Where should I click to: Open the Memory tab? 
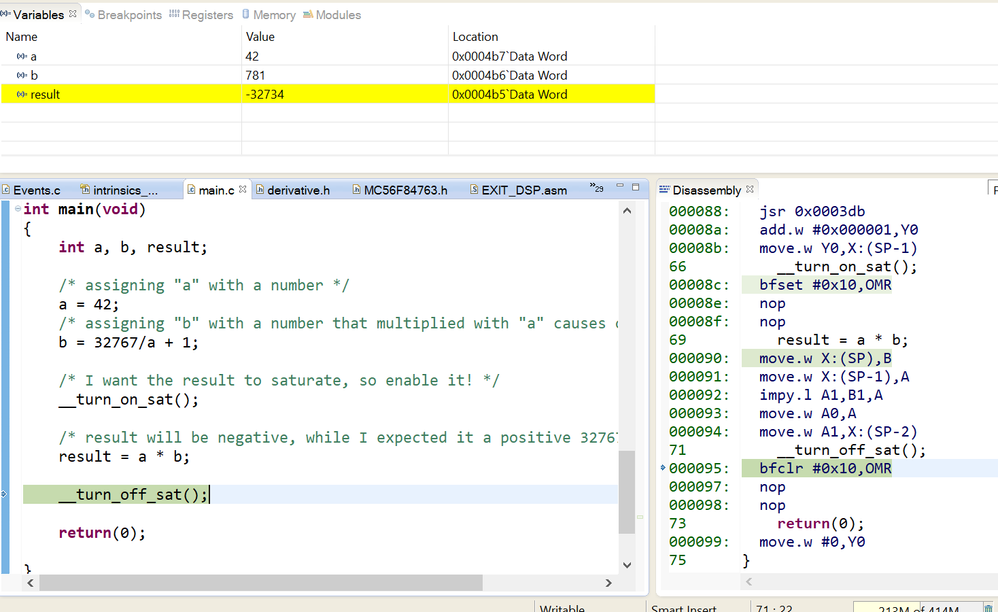269,15
